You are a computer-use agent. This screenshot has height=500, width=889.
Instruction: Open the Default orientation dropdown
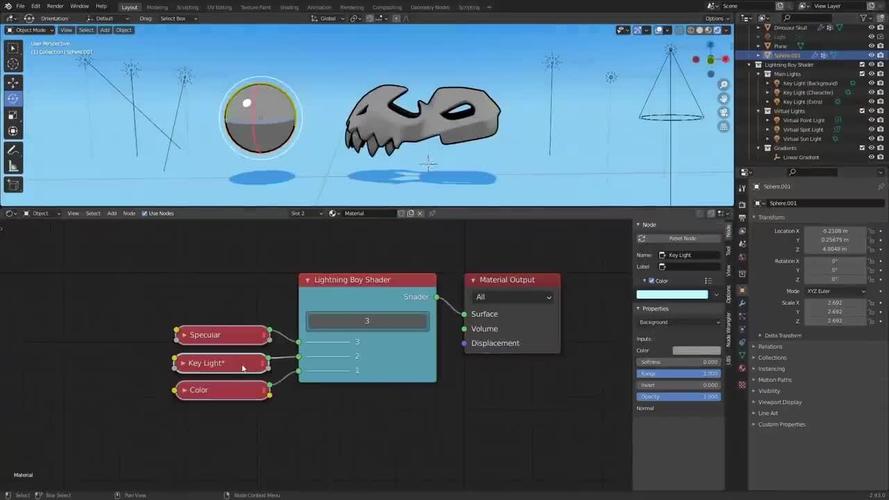[x=107, y=19]
